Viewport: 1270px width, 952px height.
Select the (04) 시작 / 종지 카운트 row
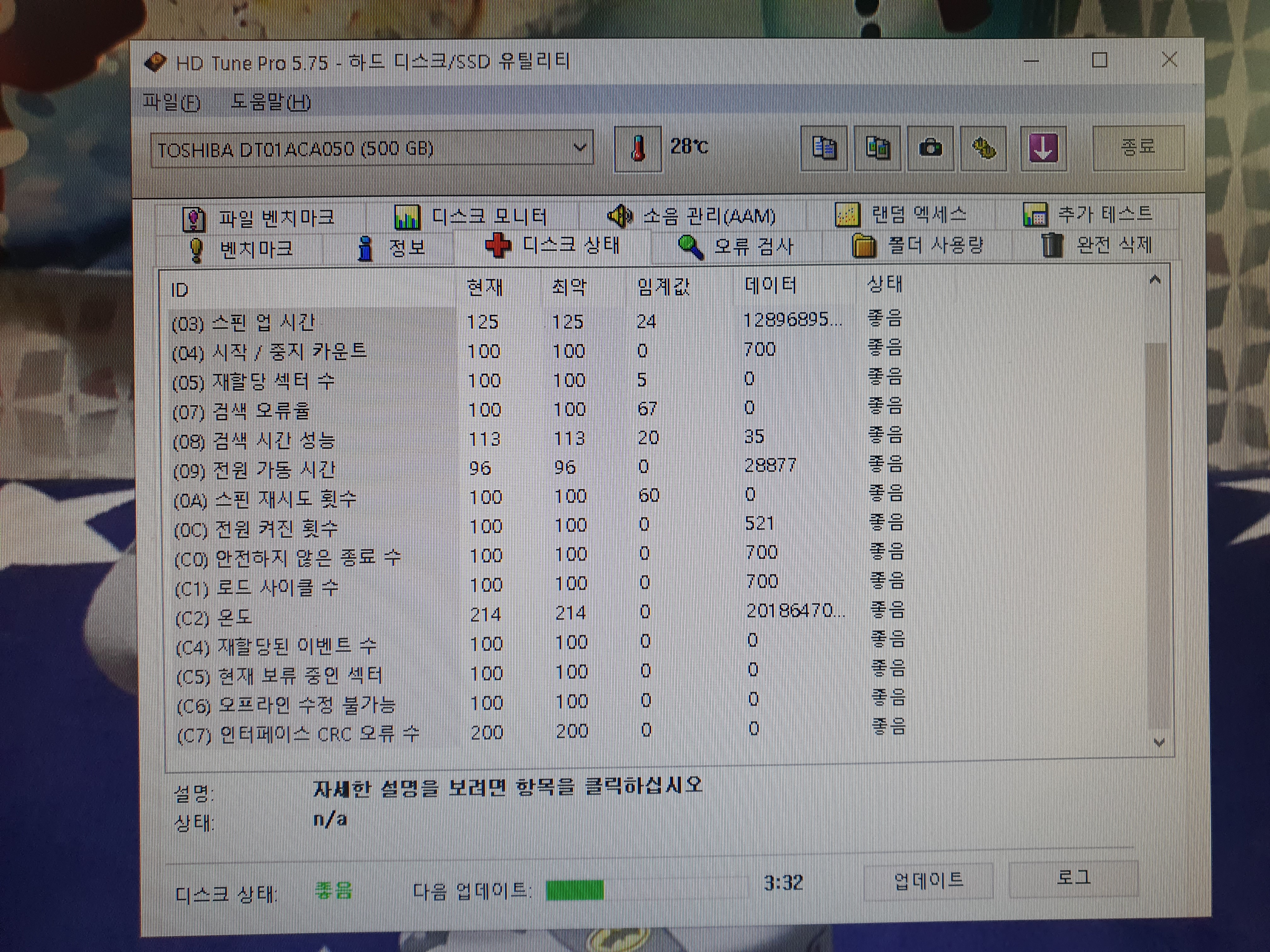[537, 350]
